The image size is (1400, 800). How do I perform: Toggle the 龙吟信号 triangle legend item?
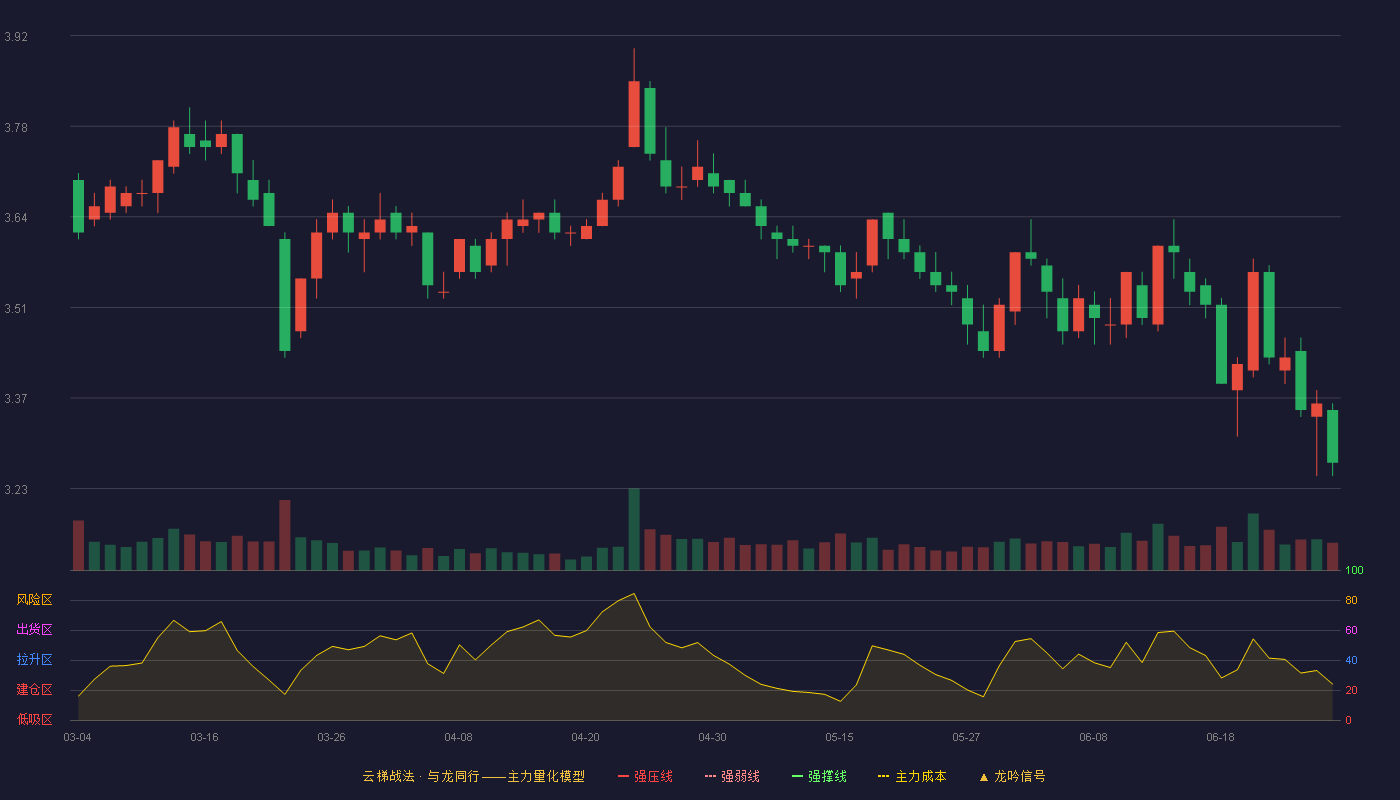pos(1012,776)
